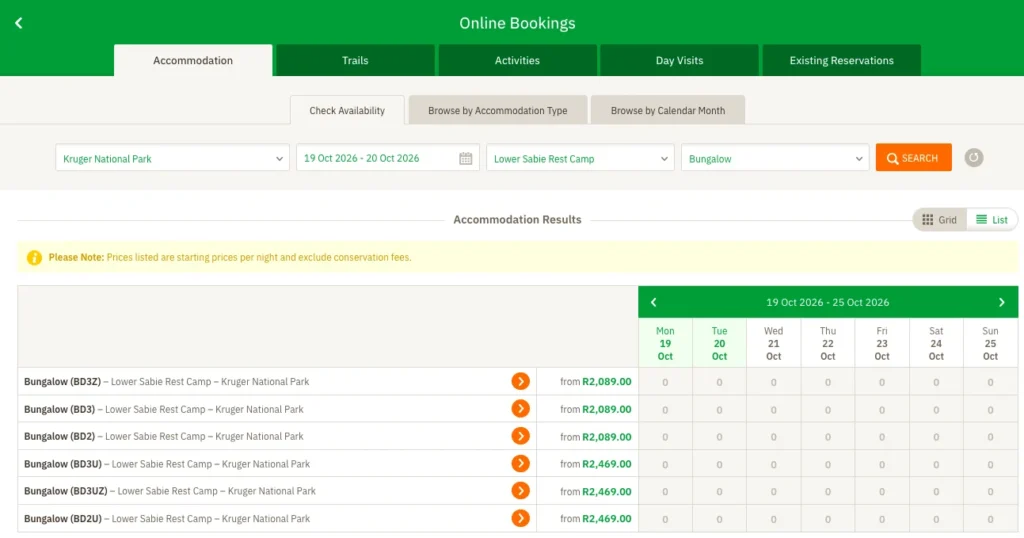This screenshot has height=538, width=1024.
Task: Click the Tue 20 Oct column header
Action: point(719,343)
